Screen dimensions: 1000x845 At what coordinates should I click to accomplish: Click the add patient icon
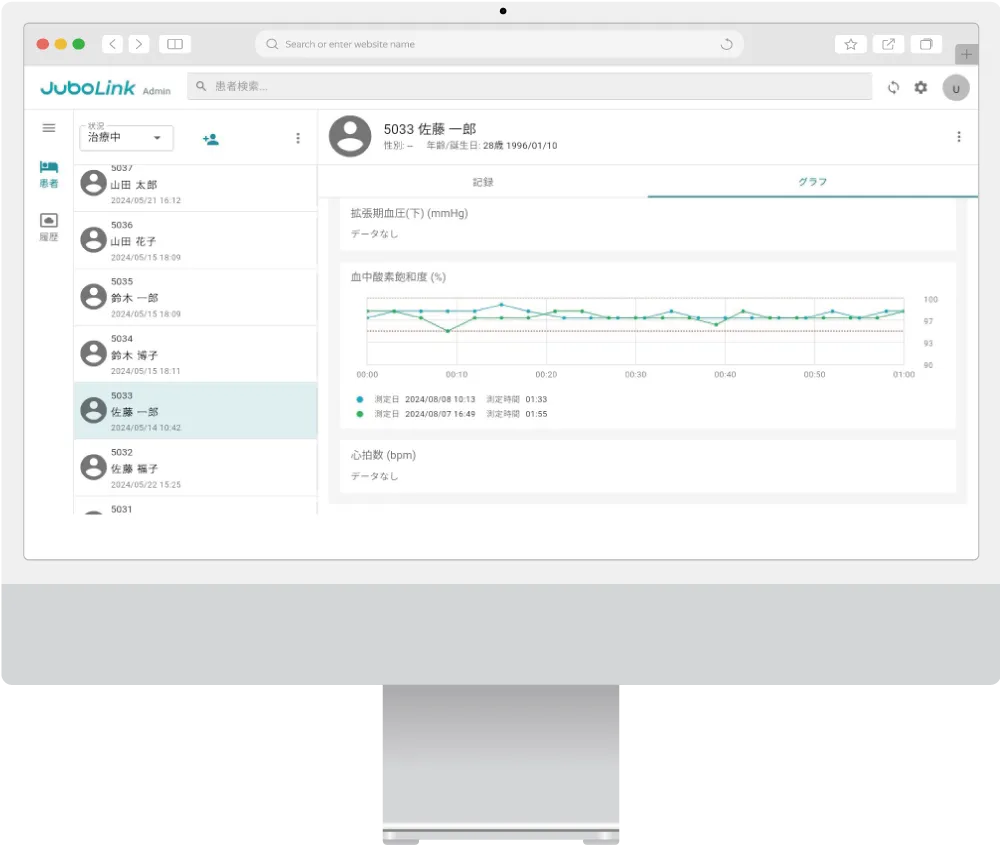click(x=210, y=139)
